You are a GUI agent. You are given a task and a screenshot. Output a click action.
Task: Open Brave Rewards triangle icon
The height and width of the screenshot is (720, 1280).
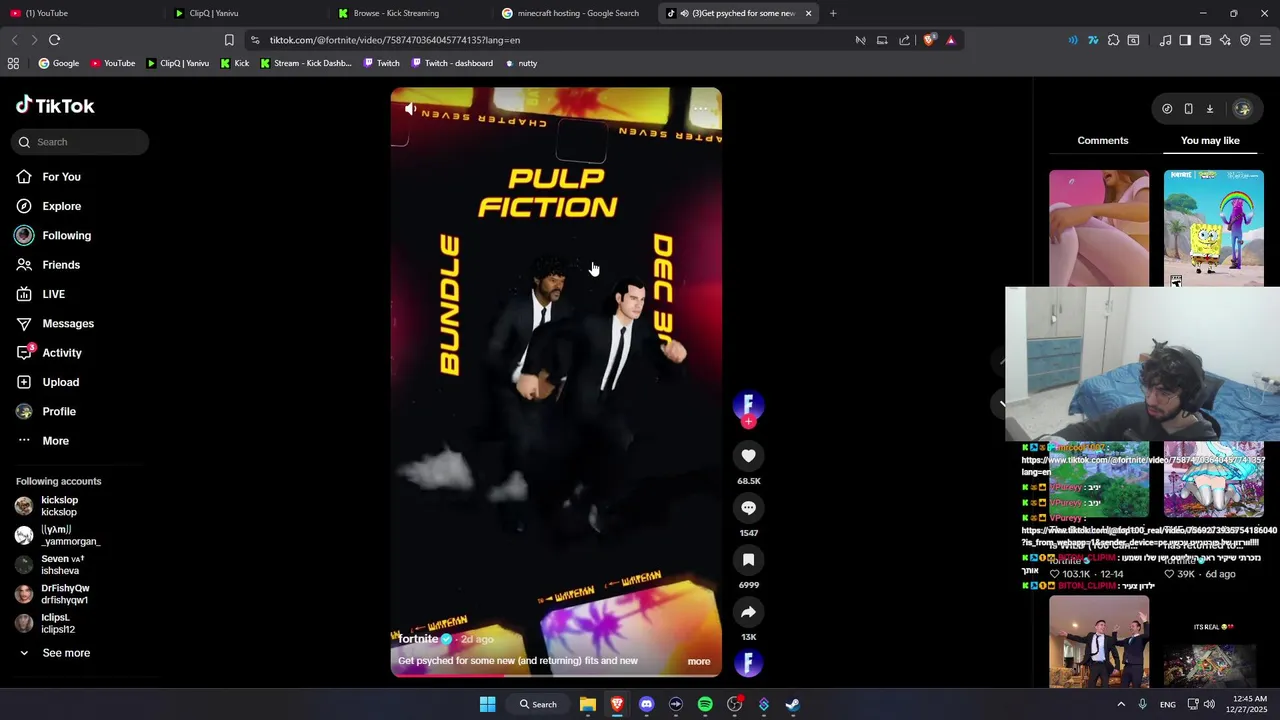click(x=950, y=40)
